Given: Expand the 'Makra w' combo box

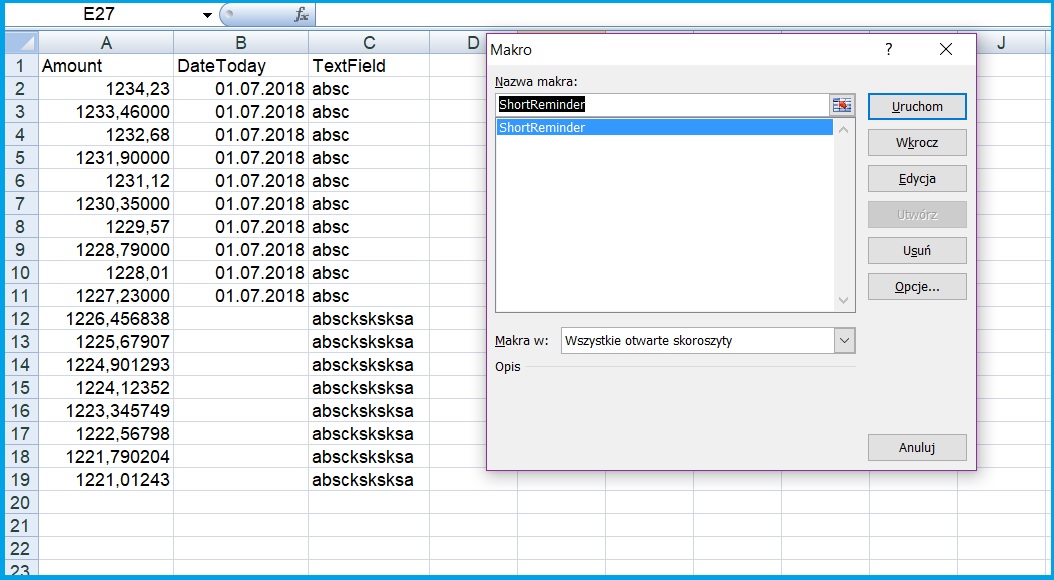Looking at the screenshot, I should pos(845,341).
